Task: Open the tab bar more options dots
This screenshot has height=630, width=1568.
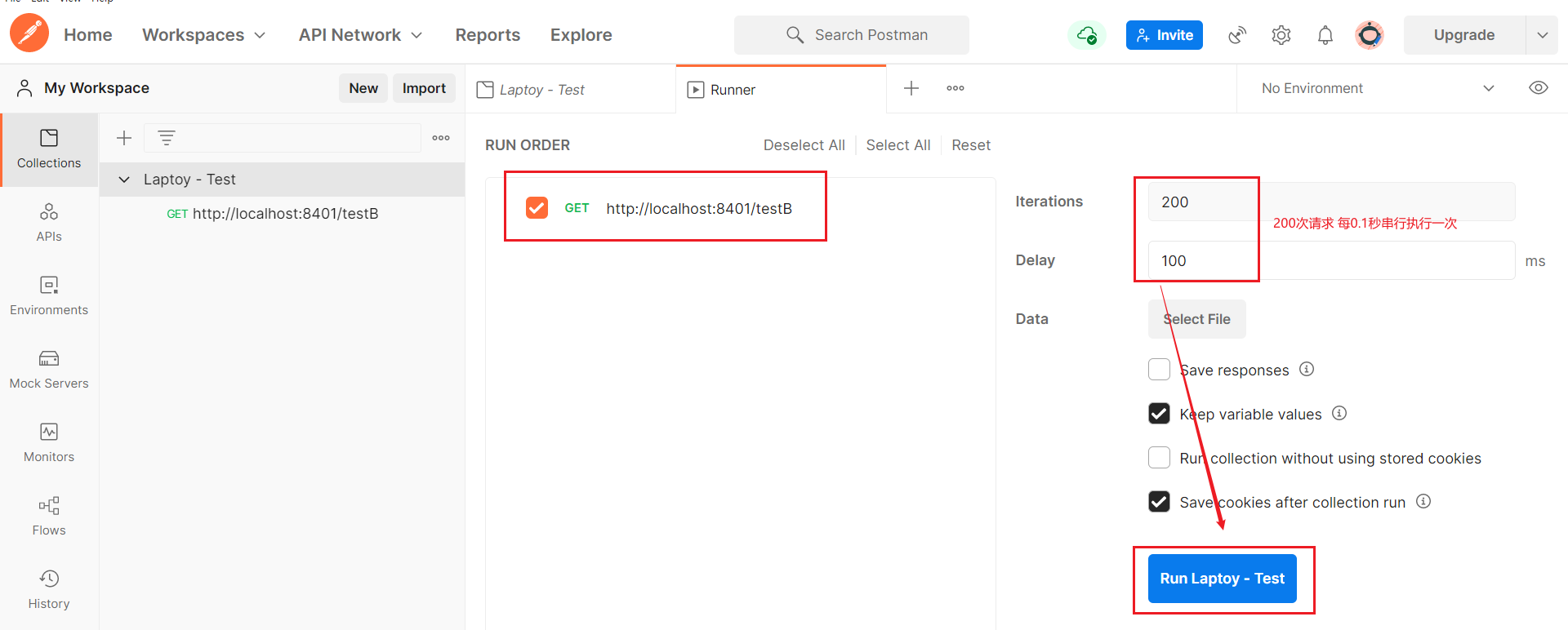Action: coord(955,88)
